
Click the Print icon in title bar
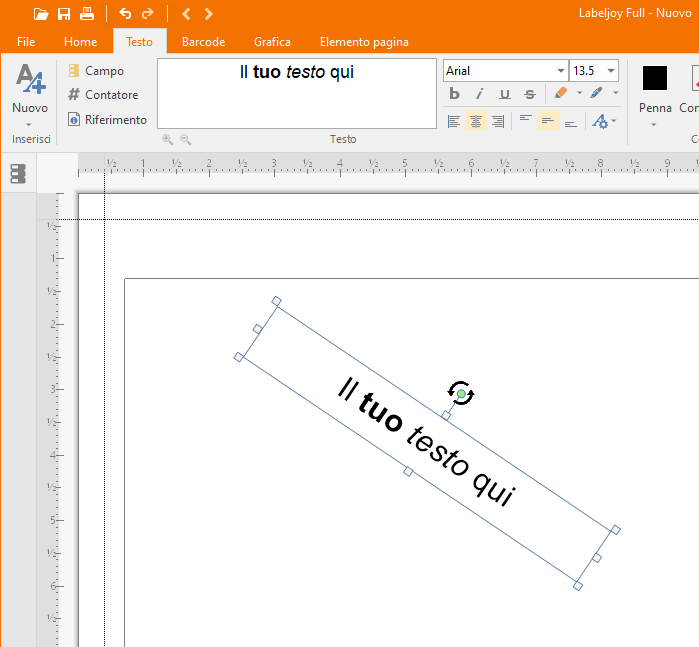pos(87,14)
